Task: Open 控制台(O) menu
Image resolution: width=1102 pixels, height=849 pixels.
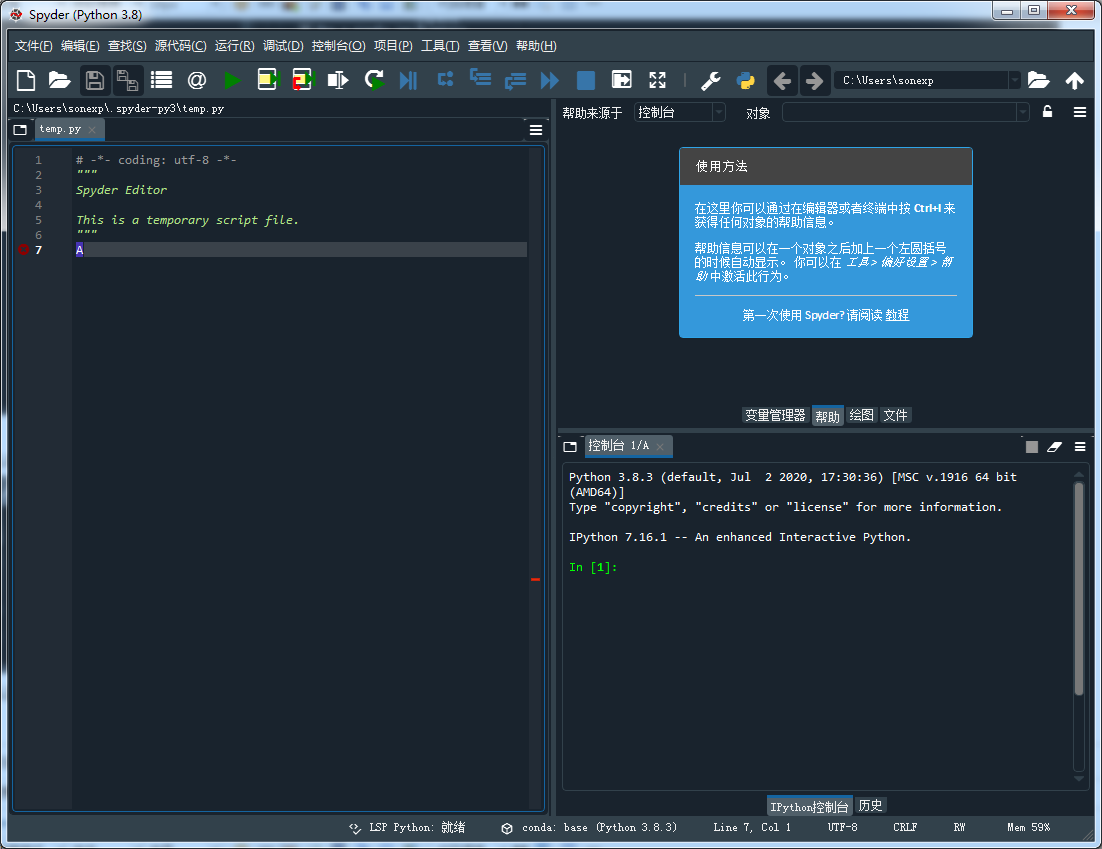Action: click(339, 46)
